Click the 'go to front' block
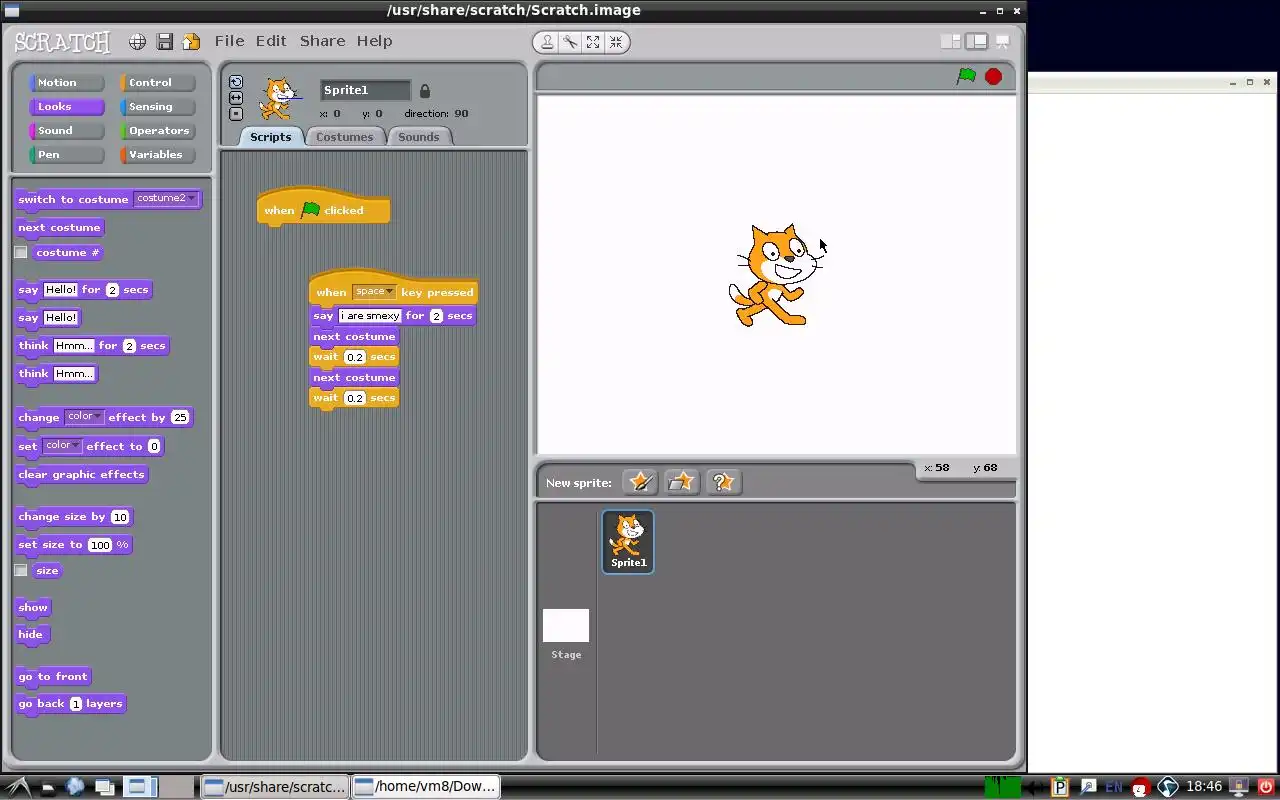 point(53,677)
